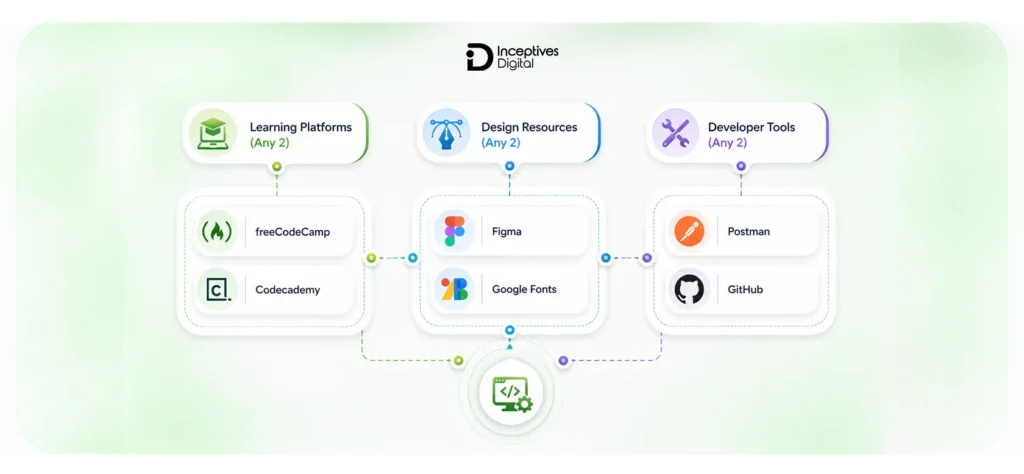Click the Postman logo icon
The height and width of the screenshot is (474, 1024).
pyautogui.click(x=688, y=231)
